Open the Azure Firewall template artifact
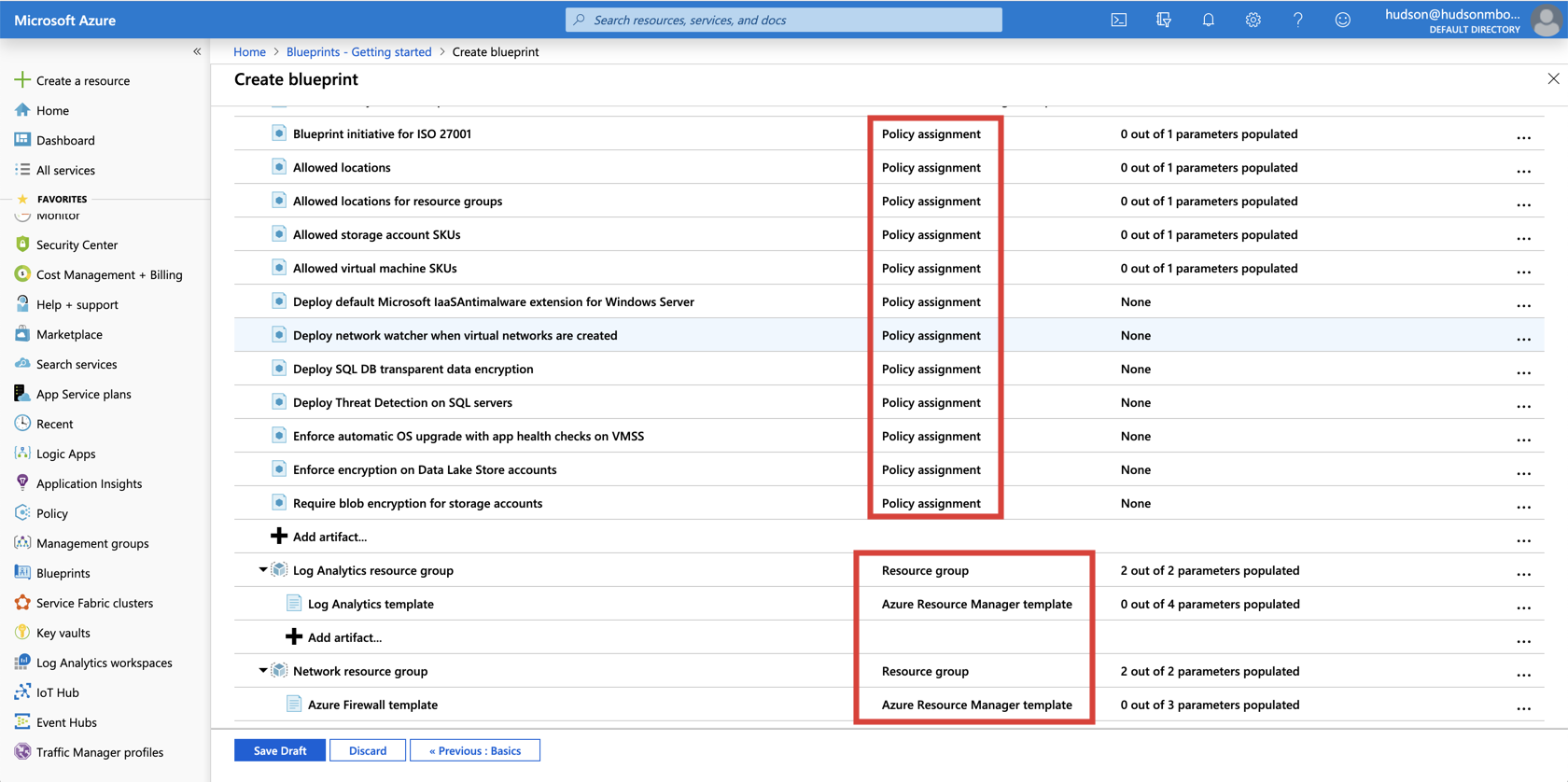Viewport: 1568px width, 782px height. tap(372, 705)
